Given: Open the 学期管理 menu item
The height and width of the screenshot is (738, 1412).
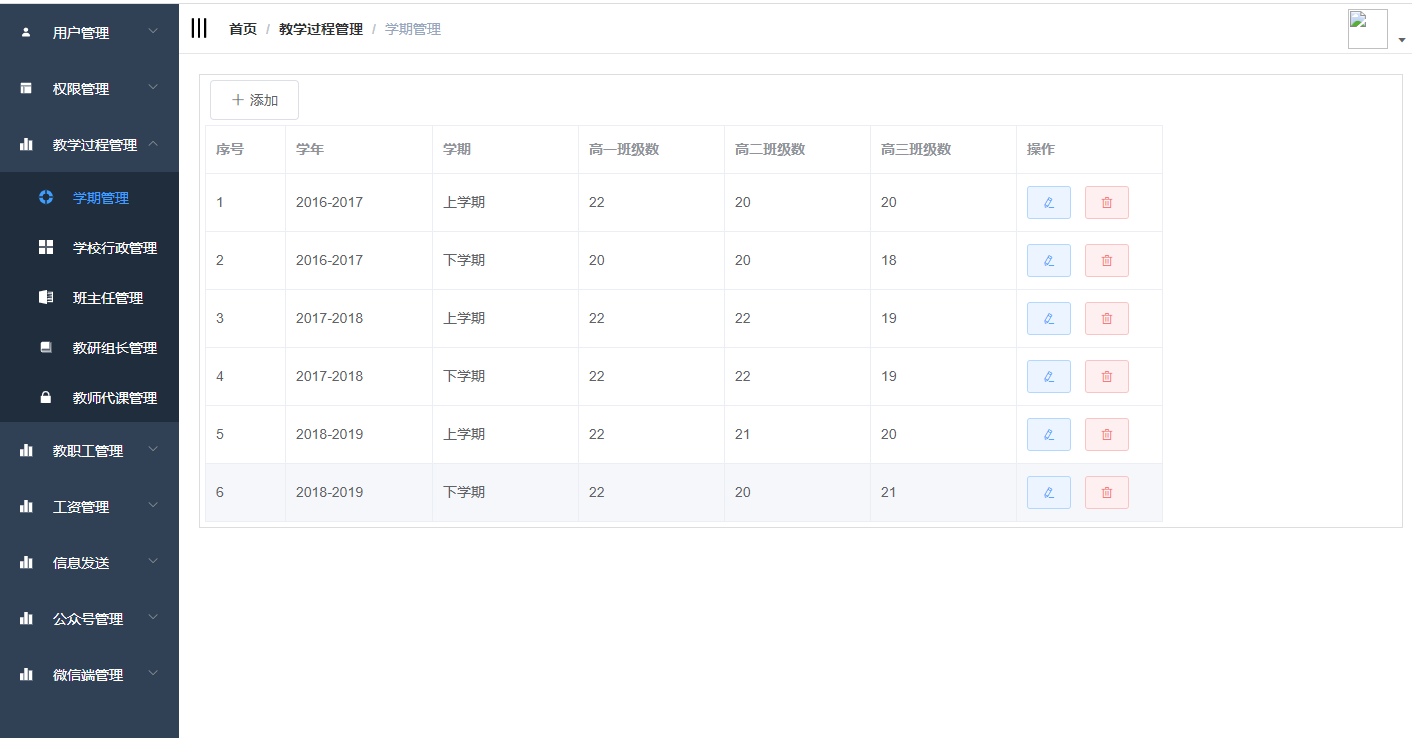Looking at the screenshot, I should point(89,197).
